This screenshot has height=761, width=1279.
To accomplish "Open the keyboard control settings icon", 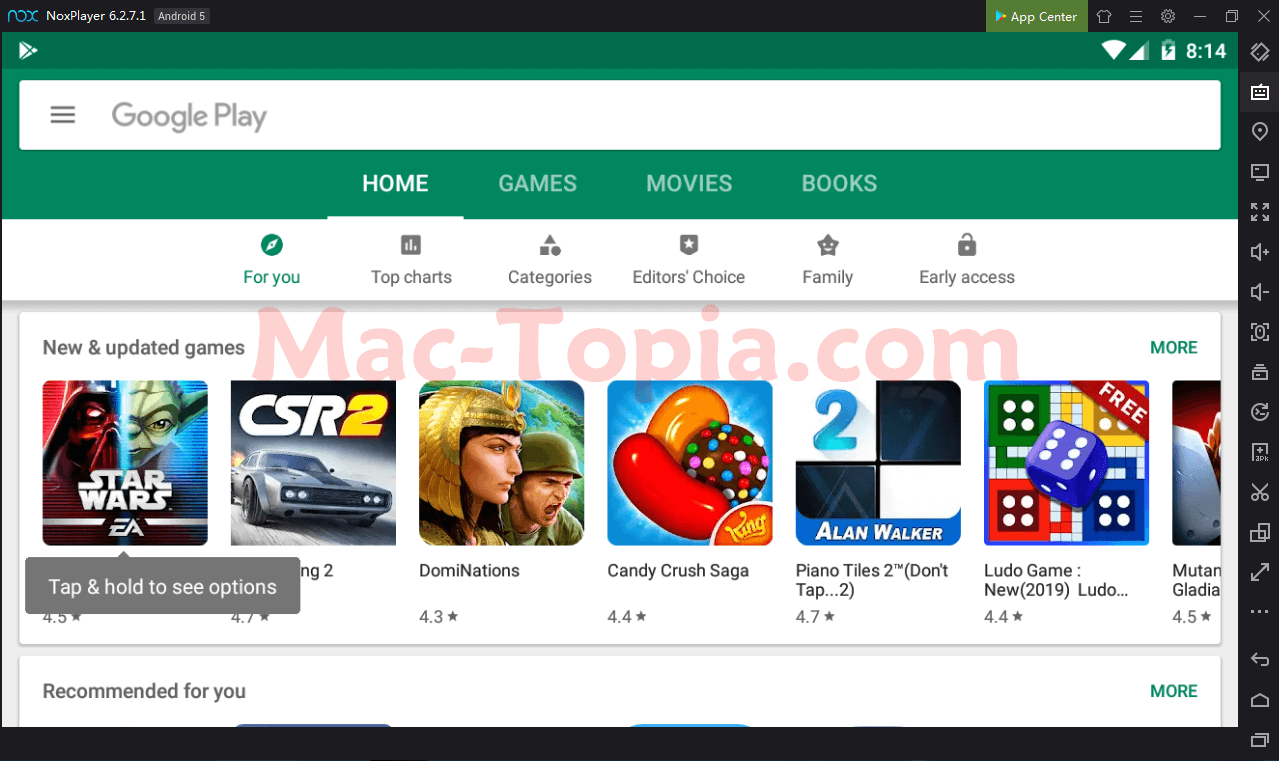I will click(1260, 92).
